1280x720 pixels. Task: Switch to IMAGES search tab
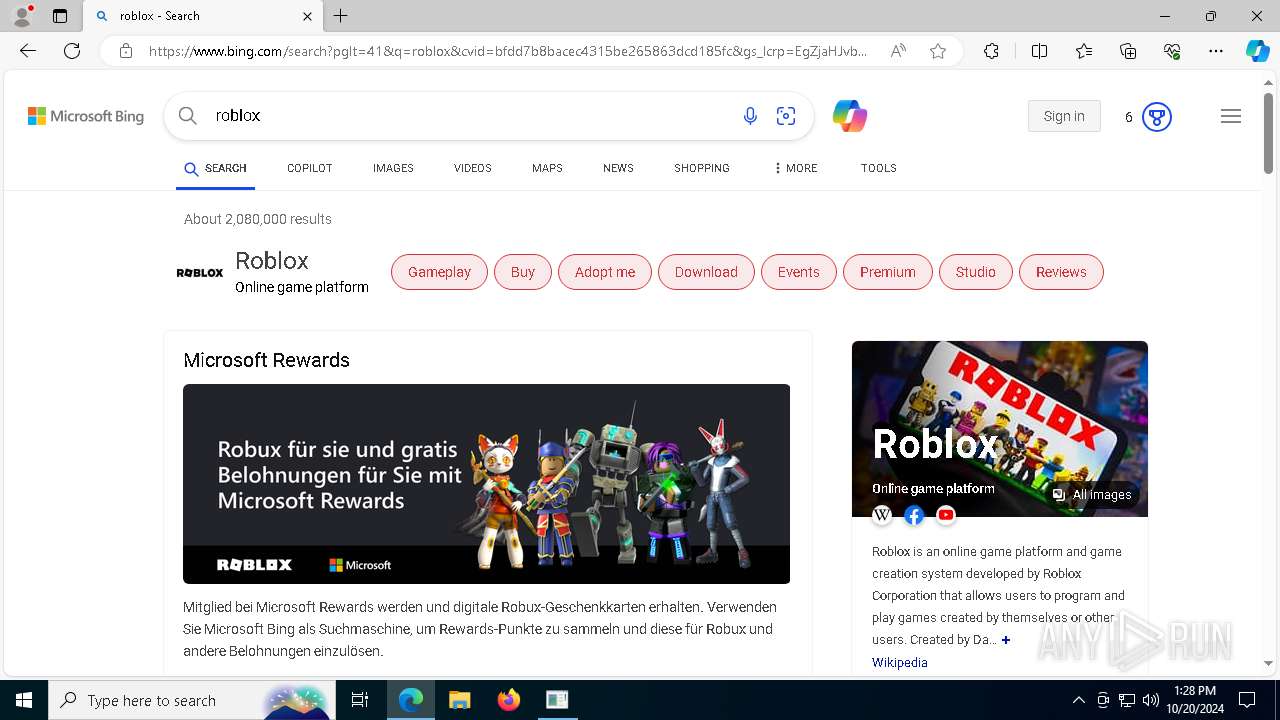pyautogui.click(x=393, y=168)
